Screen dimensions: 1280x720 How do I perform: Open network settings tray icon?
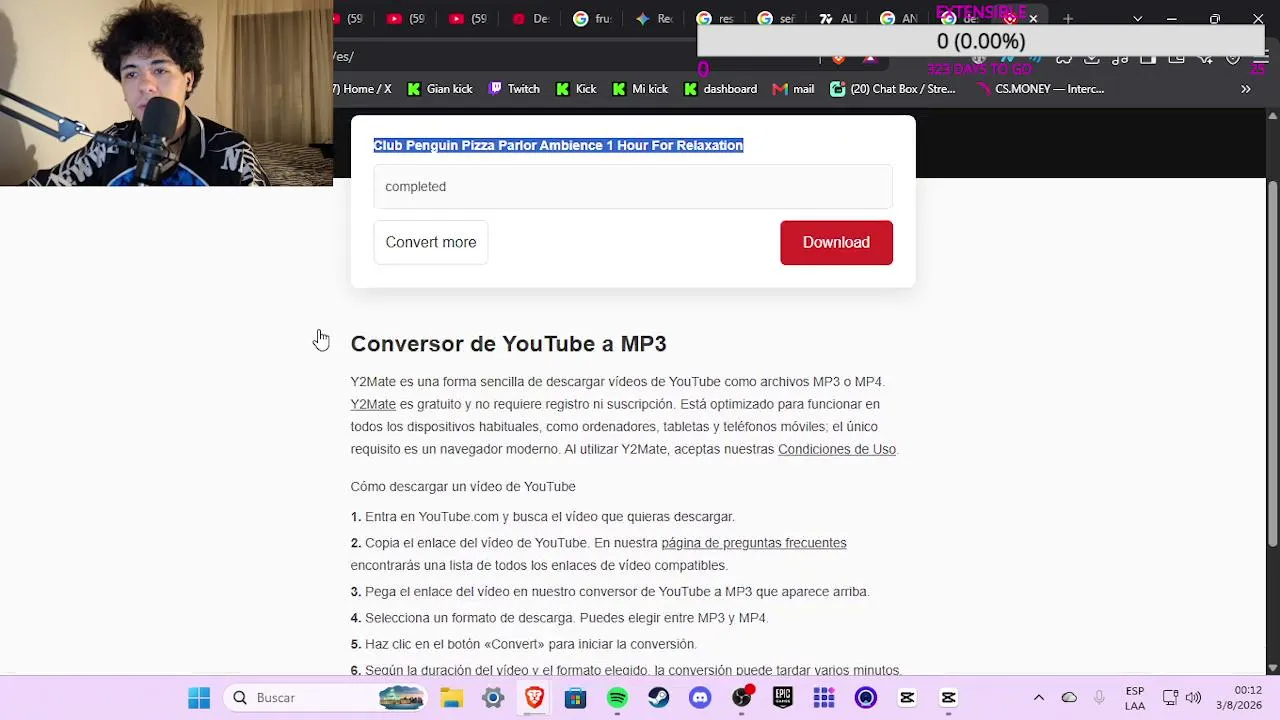coord(1170,698)
